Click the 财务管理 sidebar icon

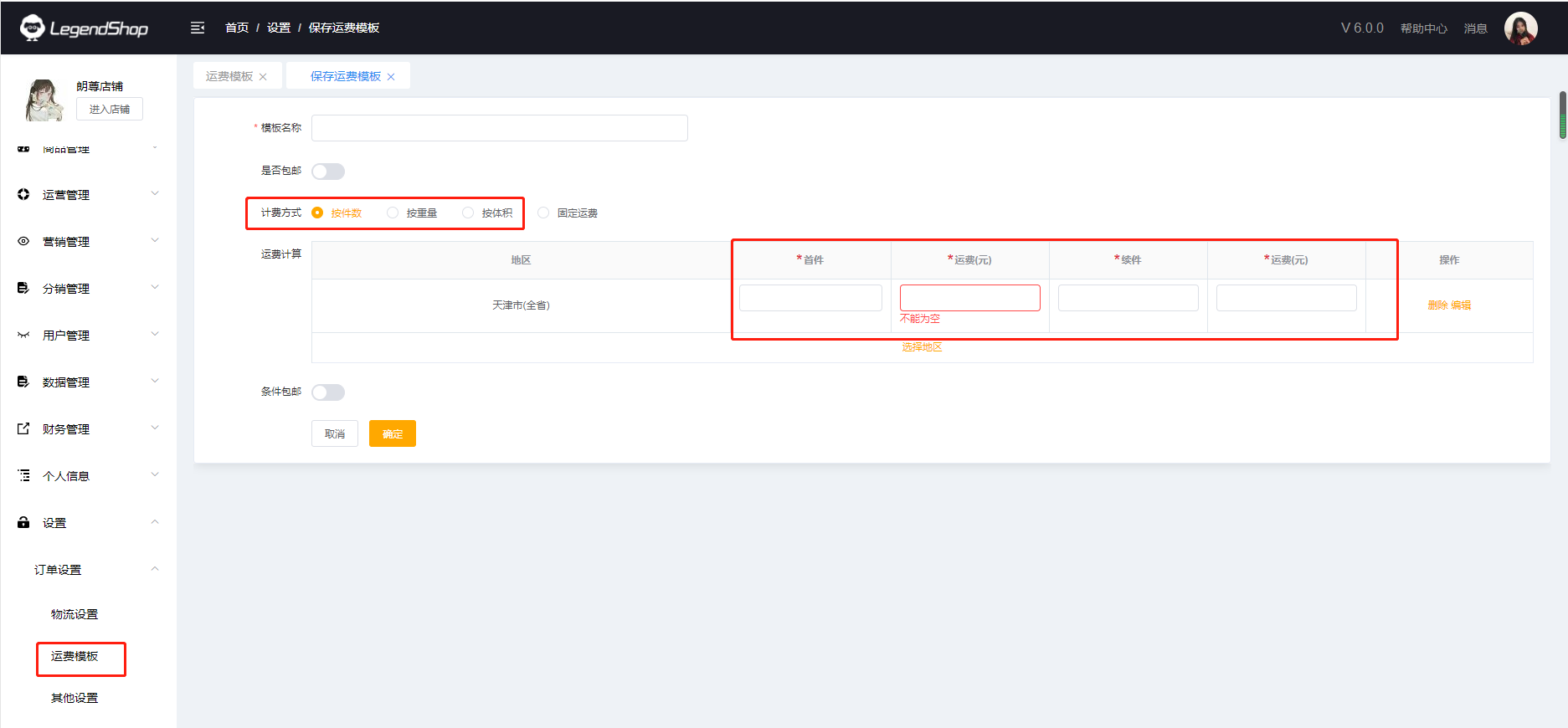pos(23,428)
